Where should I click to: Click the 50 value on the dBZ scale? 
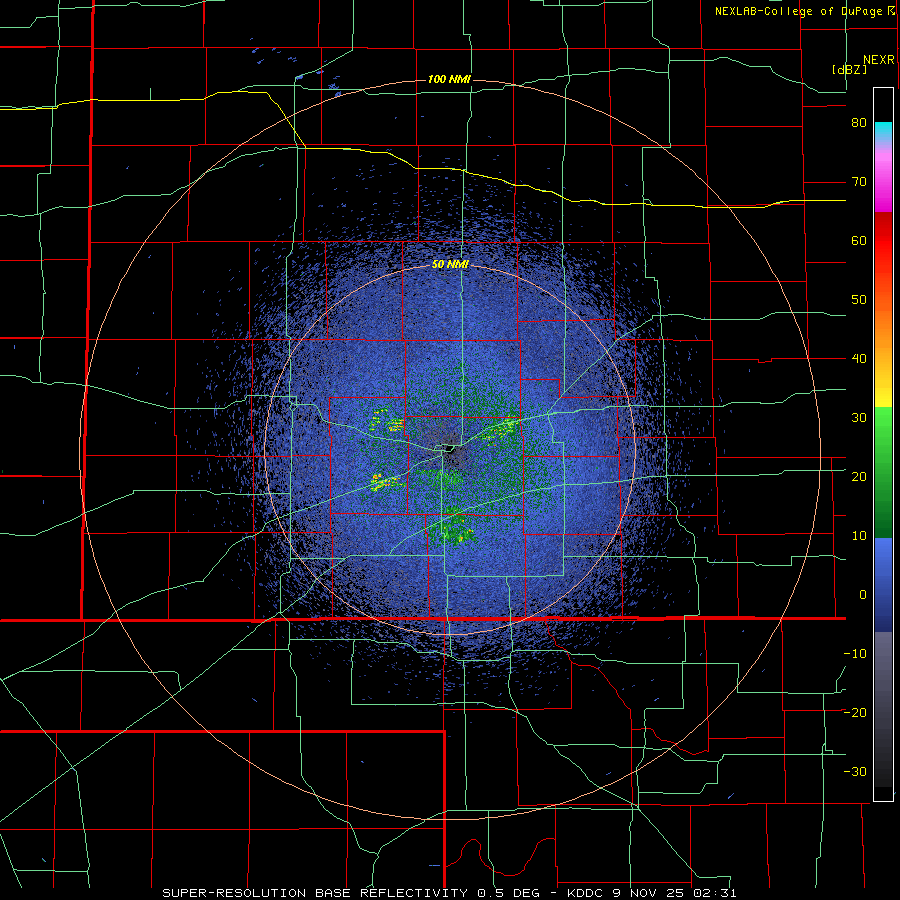859,299
